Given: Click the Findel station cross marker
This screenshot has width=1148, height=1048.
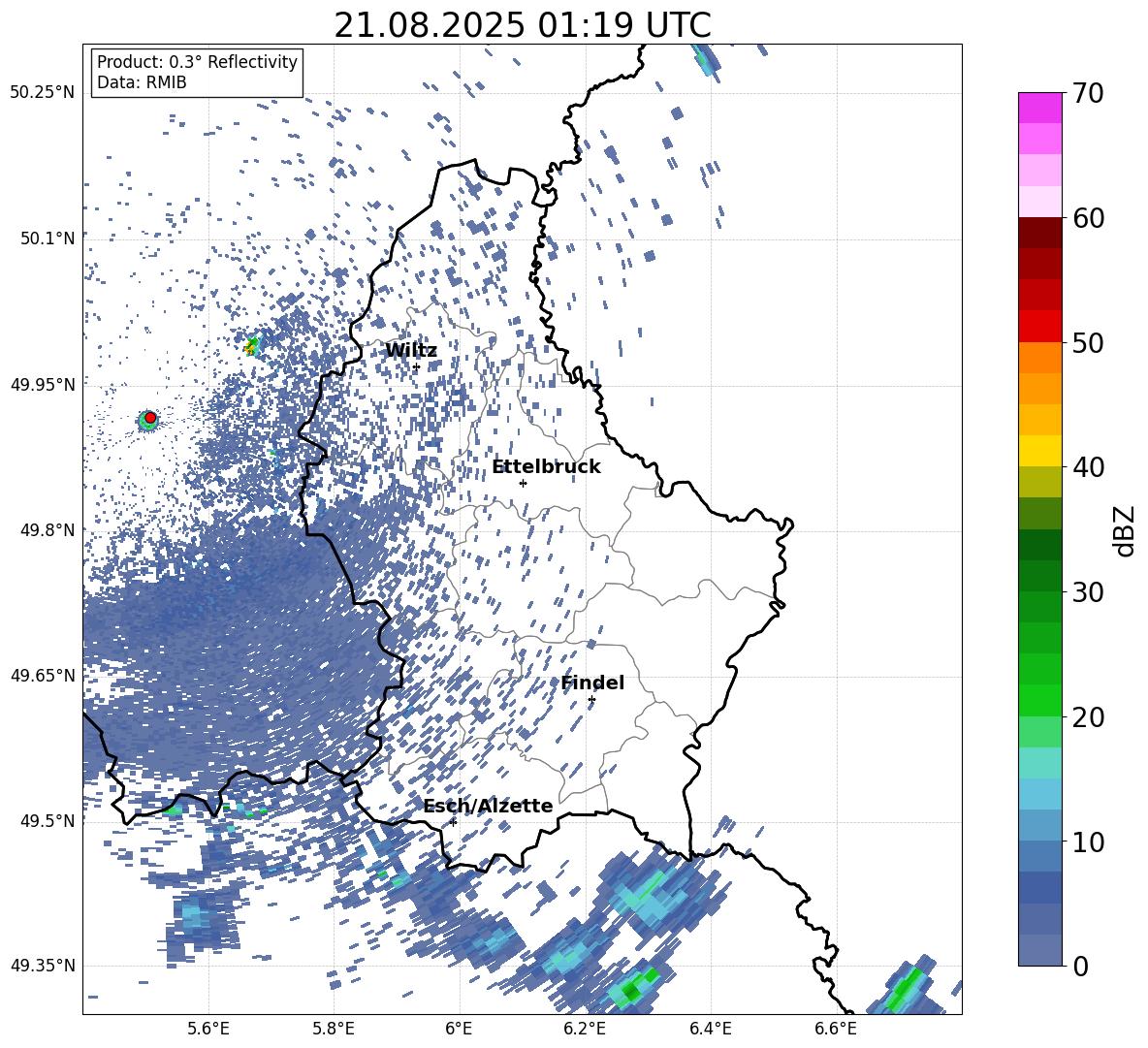Looking at the screenshot, I should click(591, 700).
